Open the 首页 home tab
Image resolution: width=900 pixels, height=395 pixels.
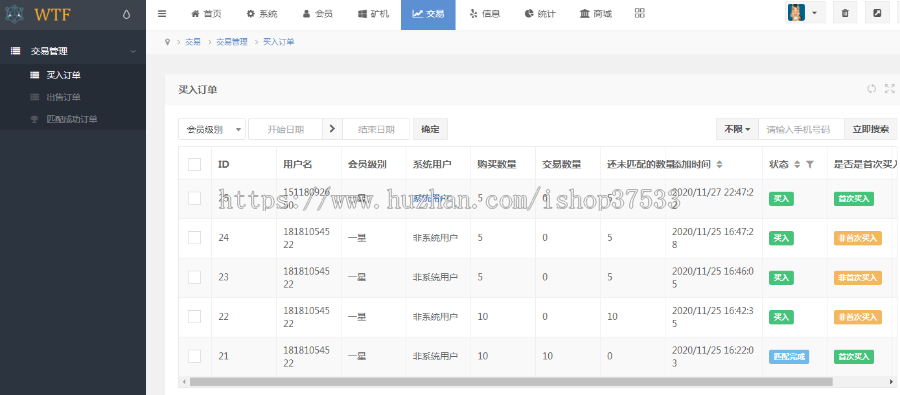tap(206, 14)
